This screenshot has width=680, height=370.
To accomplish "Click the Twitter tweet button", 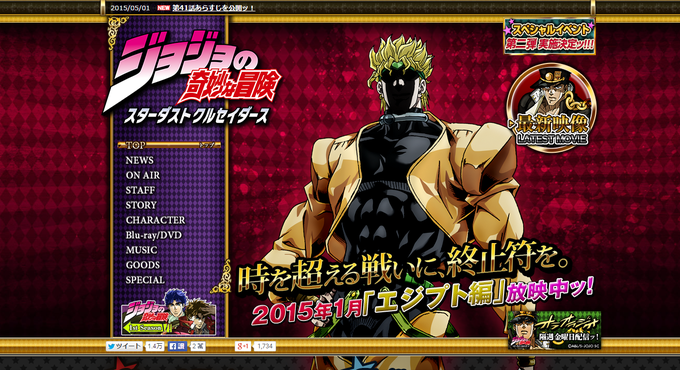I will pos(124,346).
